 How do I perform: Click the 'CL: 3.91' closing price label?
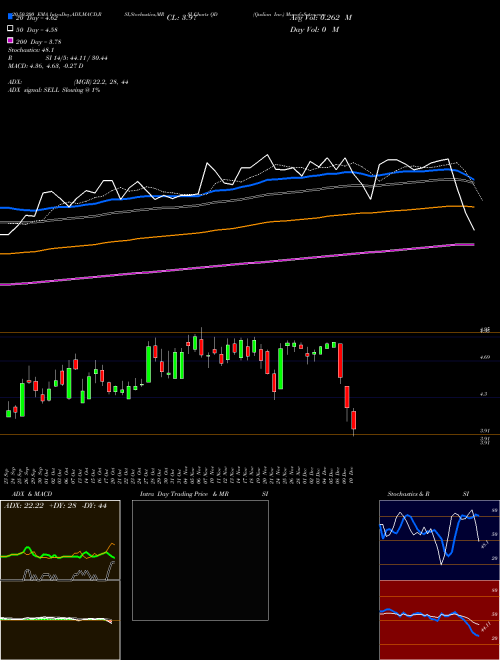click(x=181, y=18)
